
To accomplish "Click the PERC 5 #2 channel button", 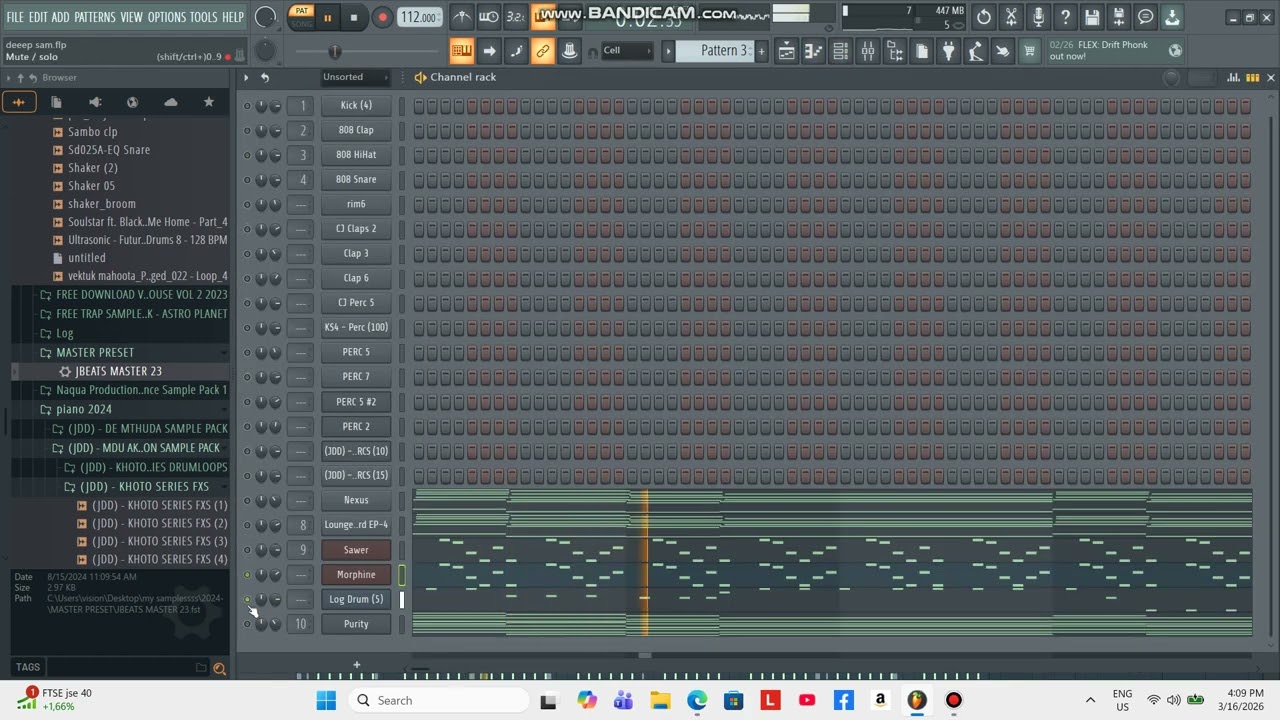I will (356, 402).
